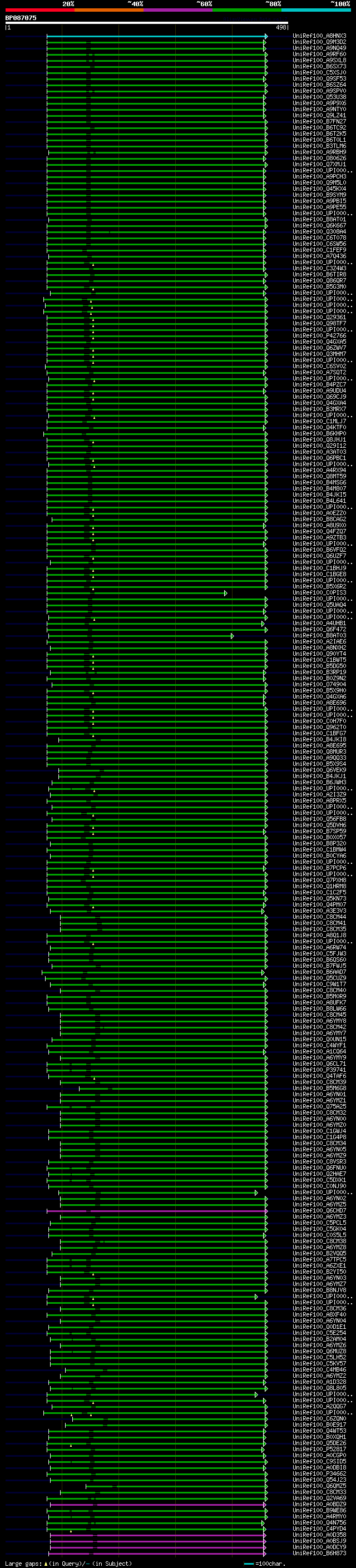Select hit label UniRef100_B3TLM6

click(319, 146)
